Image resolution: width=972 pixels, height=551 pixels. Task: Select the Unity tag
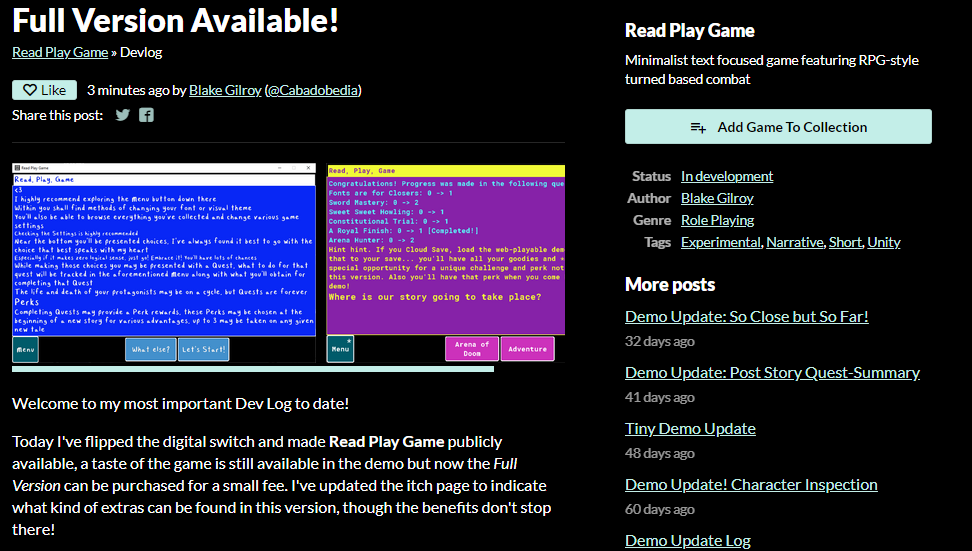[884, 242]
